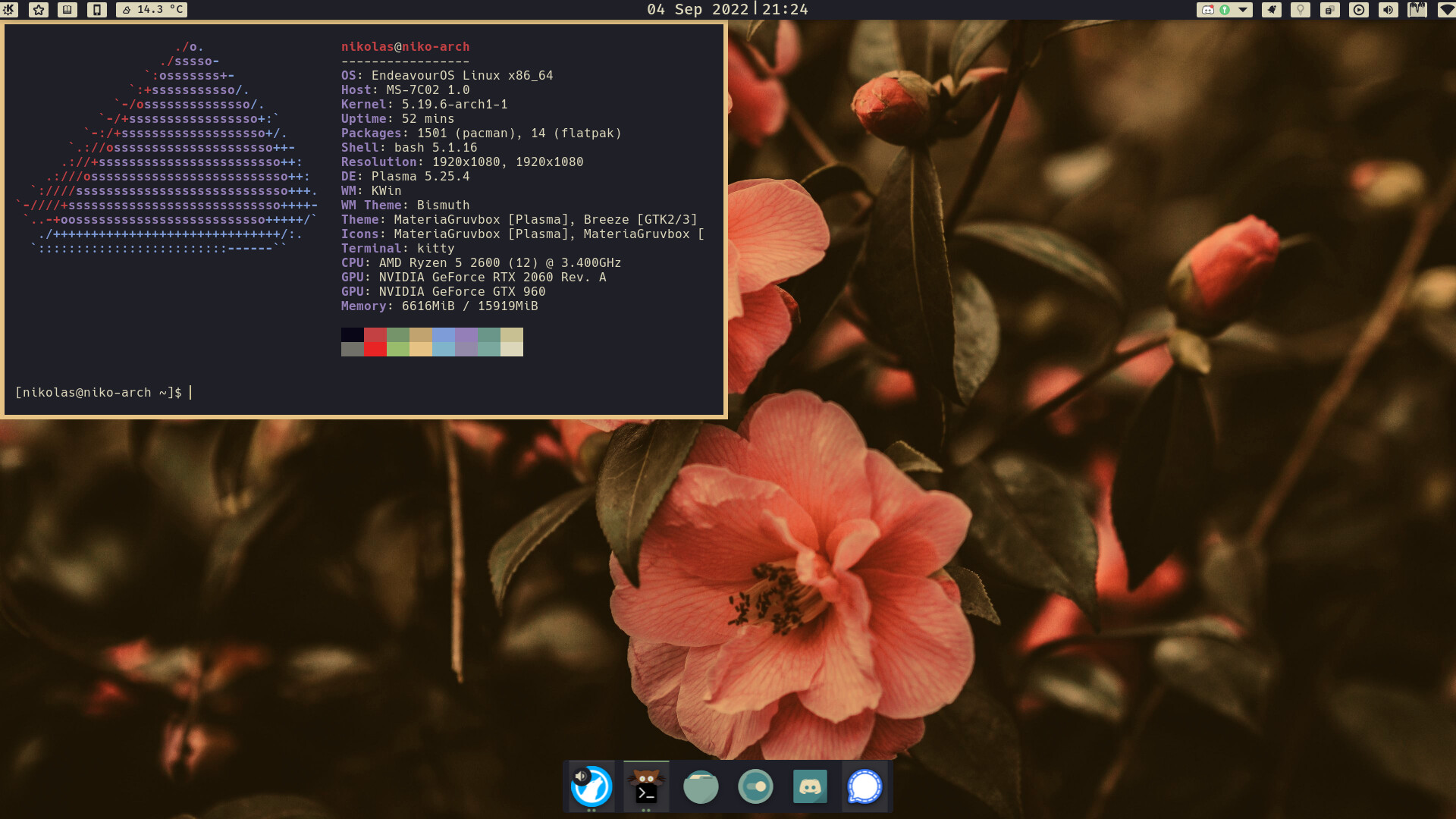Click the 'Kernel: 5.19.6-arch1-1' line
The image size is (1456, 819).
424,105
